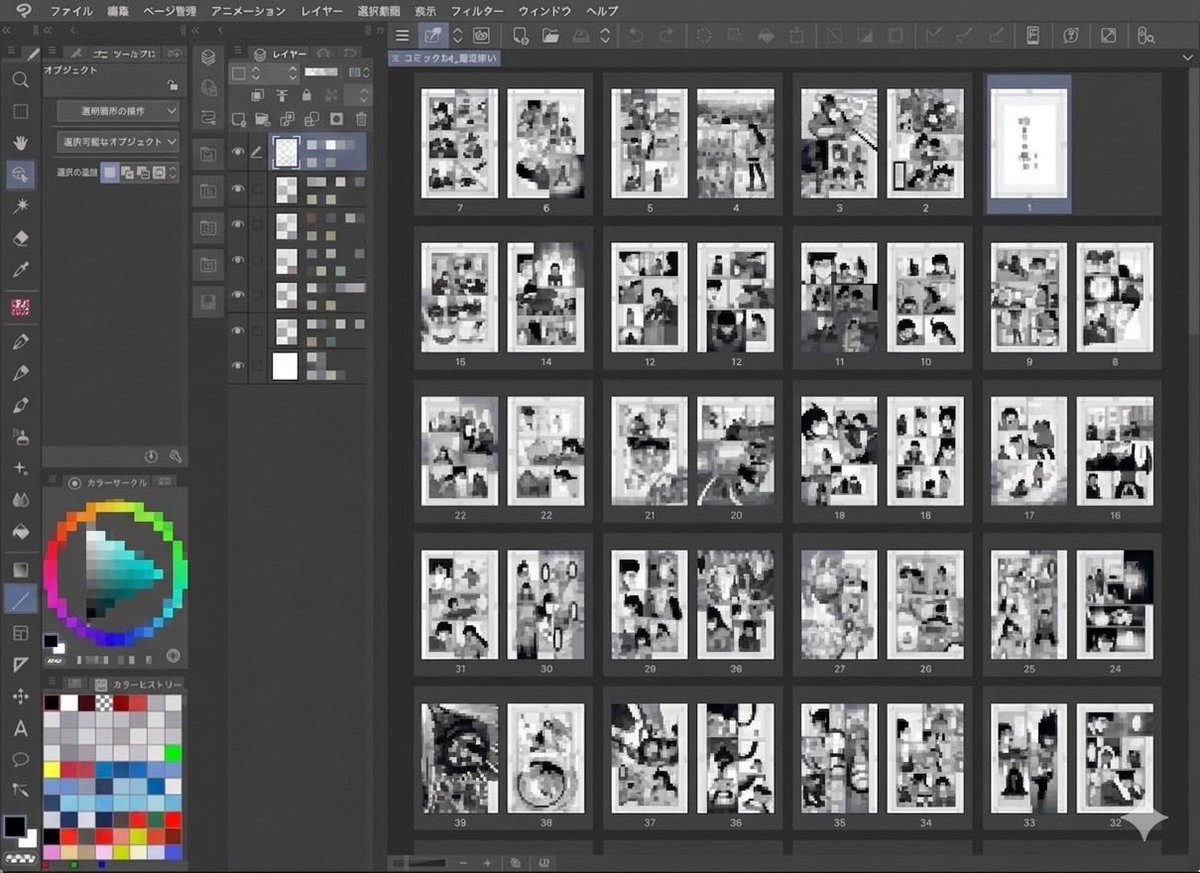Toggle visibility of the sixth layer
1200x873 pixels.
click(x=238, y=331)
